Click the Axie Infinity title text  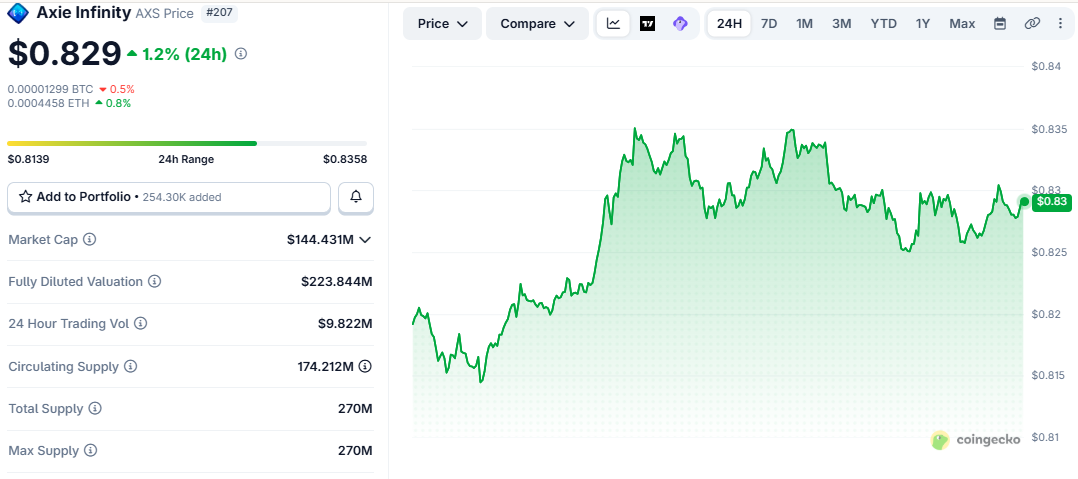tap(83, 12)
